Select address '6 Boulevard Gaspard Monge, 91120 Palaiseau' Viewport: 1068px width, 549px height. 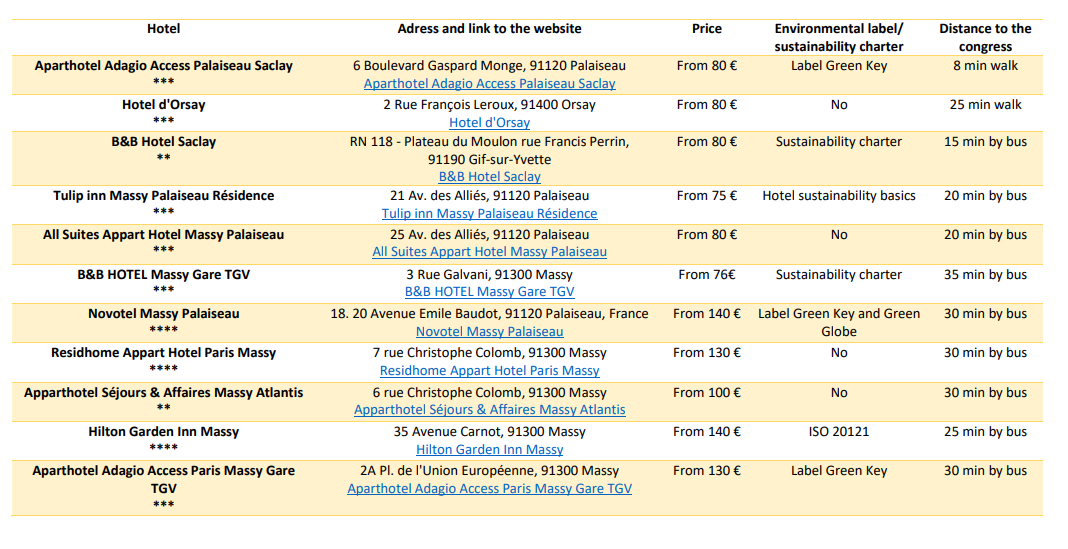[489, 66]
